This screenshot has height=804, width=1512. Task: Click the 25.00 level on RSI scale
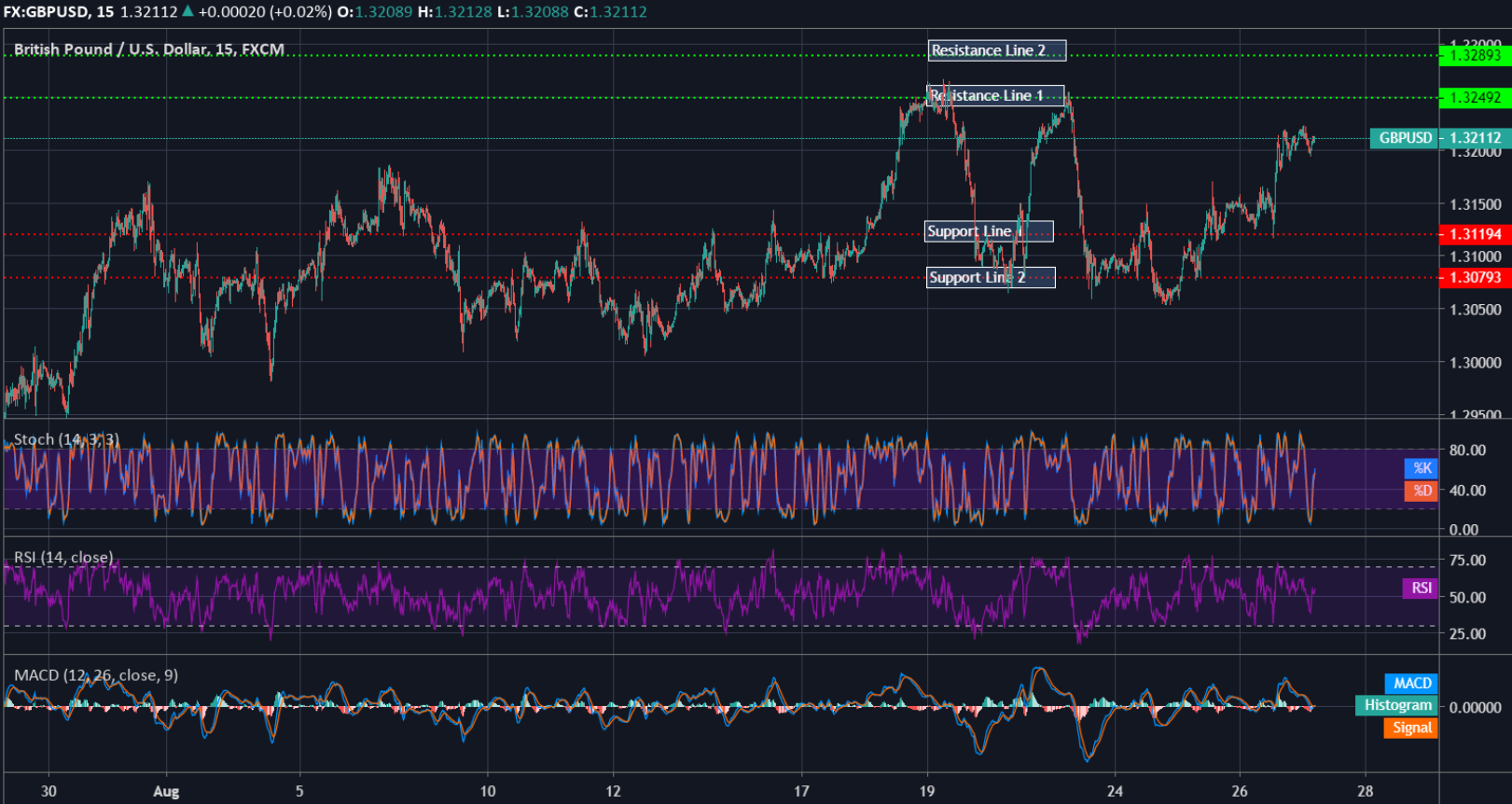1467,634
